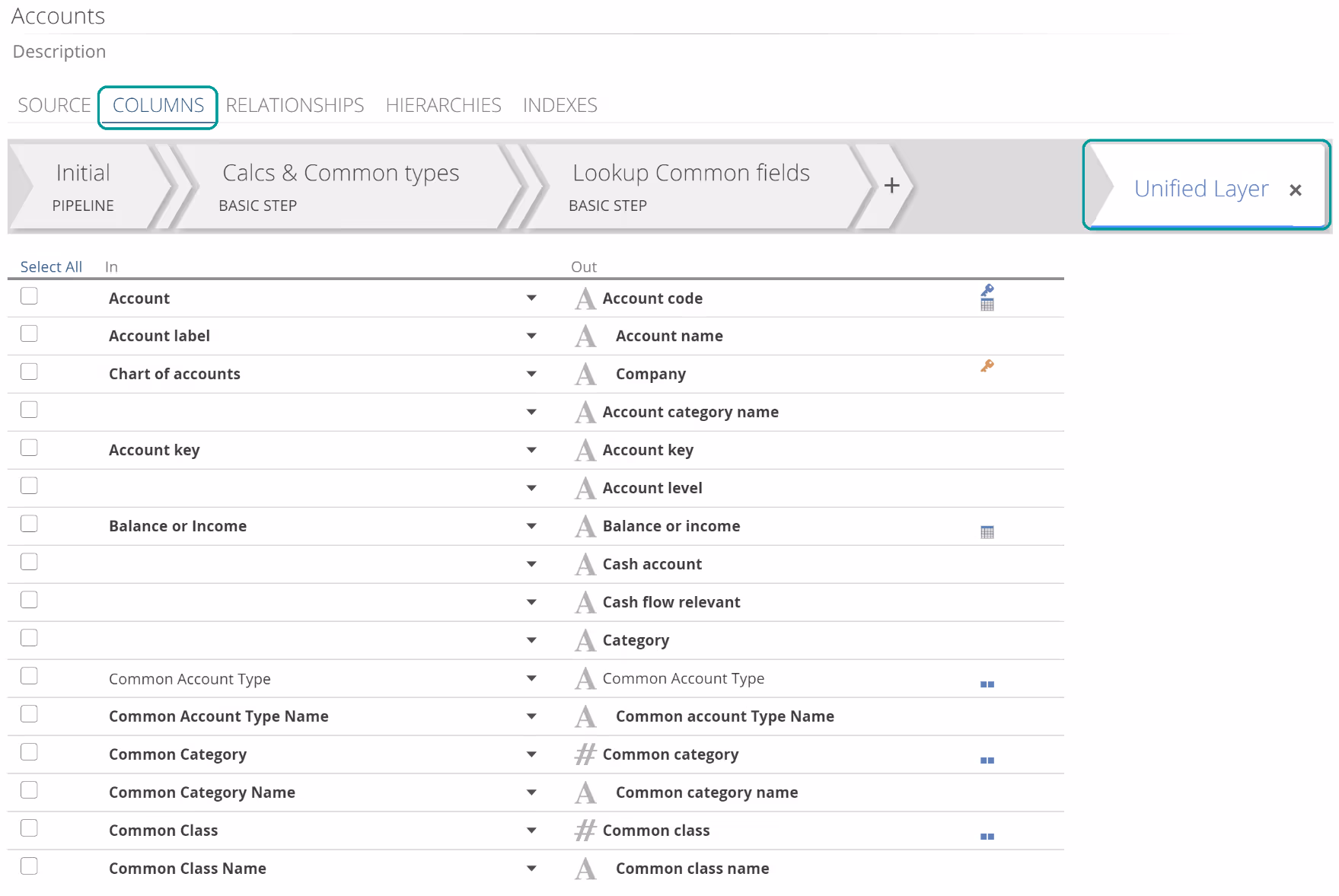Screen dimensions: 1339x896
Task: Check the Chart of accounts row checkbox
Action: [29, 372]
